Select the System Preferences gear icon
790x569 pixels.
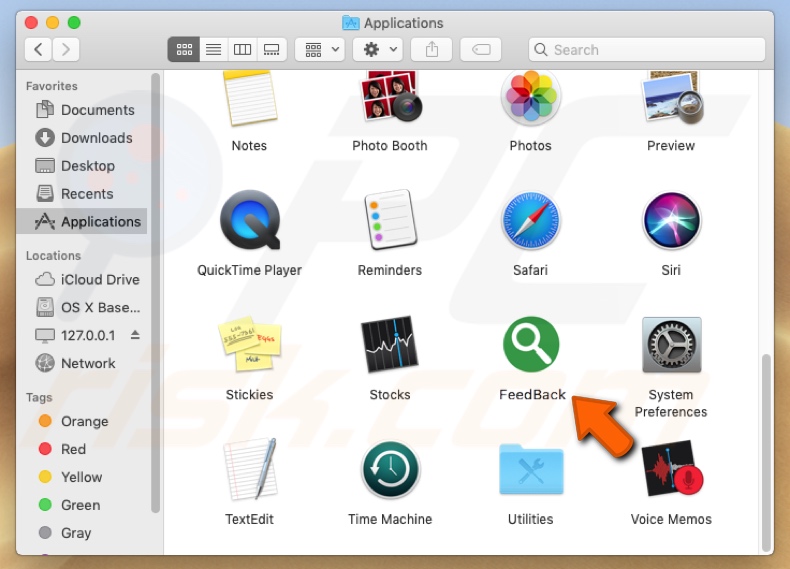coord(672,344)
